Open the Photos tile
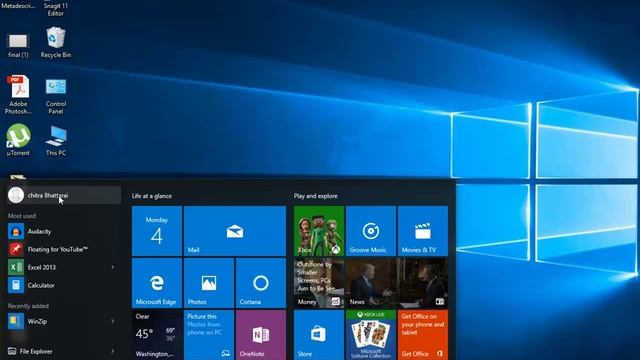 pyautogui.click(x=209, y=283)
